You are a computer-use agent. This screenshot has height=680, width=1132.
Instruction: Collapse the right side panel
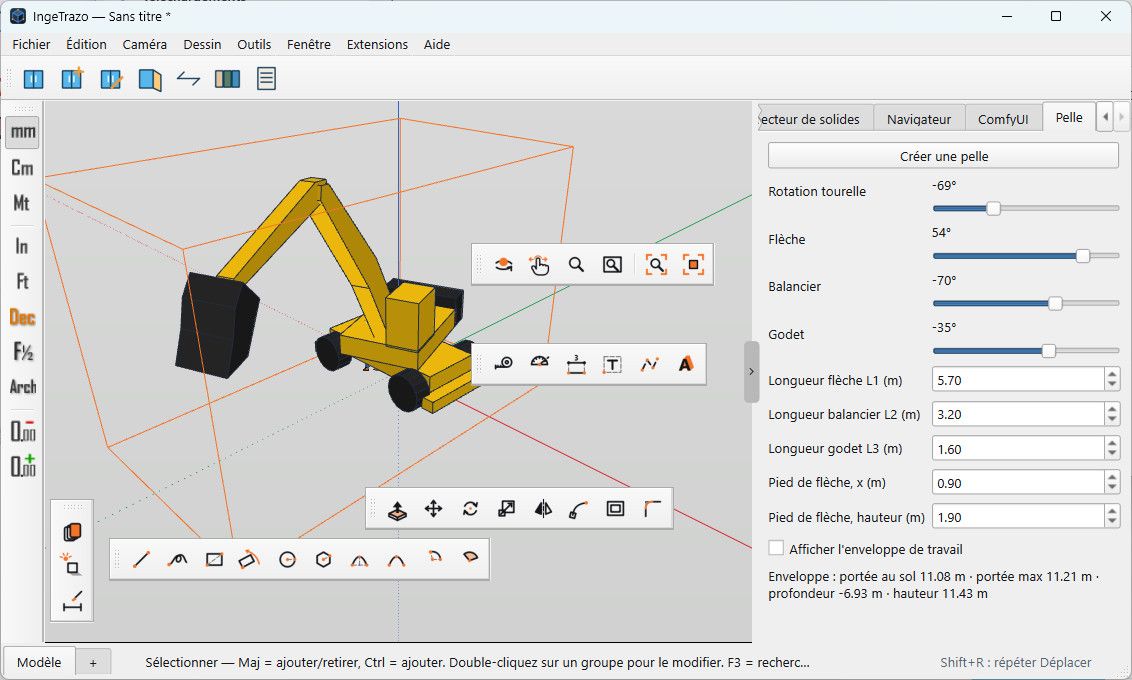click(751, 372)
